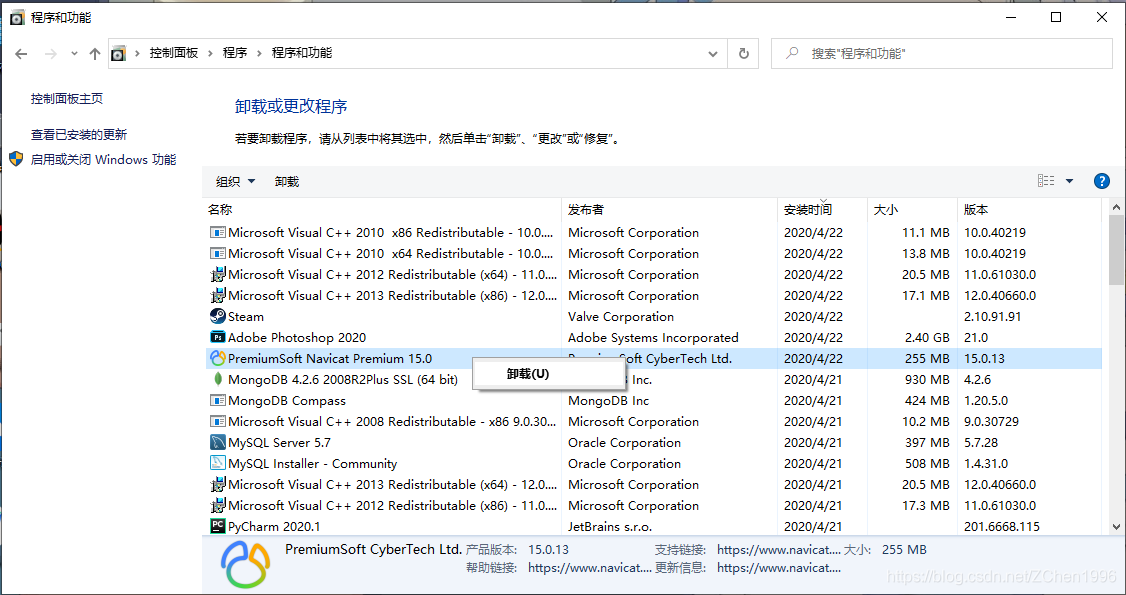This screenshot has height=595, width=1126.
Task: Expand the address bar history dropdown
Action: point(712,53)
